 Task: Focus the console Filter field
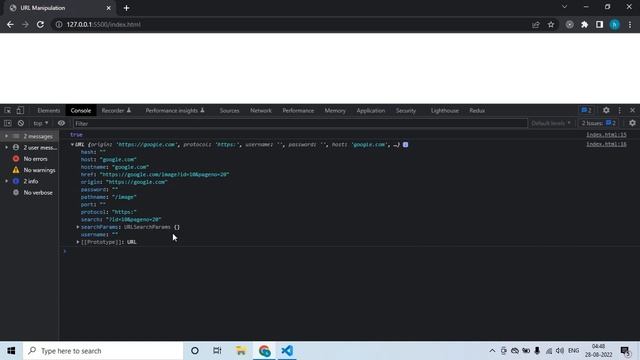pyautogui.click(x=300, y=123)
